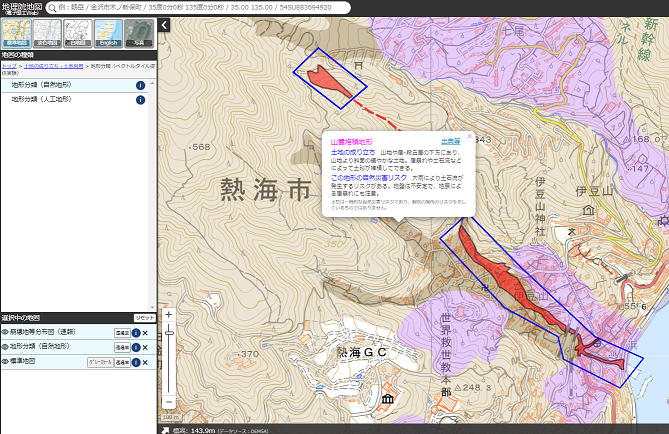Viewport: 669px width, 434px height.
Task: Hide the 地形分類(自然地形) selected layer
Action: (5, 346)
